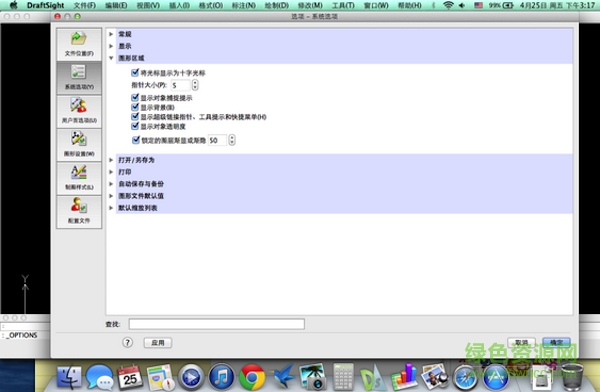This screenshot has width=600, height=392.
Task: Expand the 图形文件默认值 section
Action: 111,196
